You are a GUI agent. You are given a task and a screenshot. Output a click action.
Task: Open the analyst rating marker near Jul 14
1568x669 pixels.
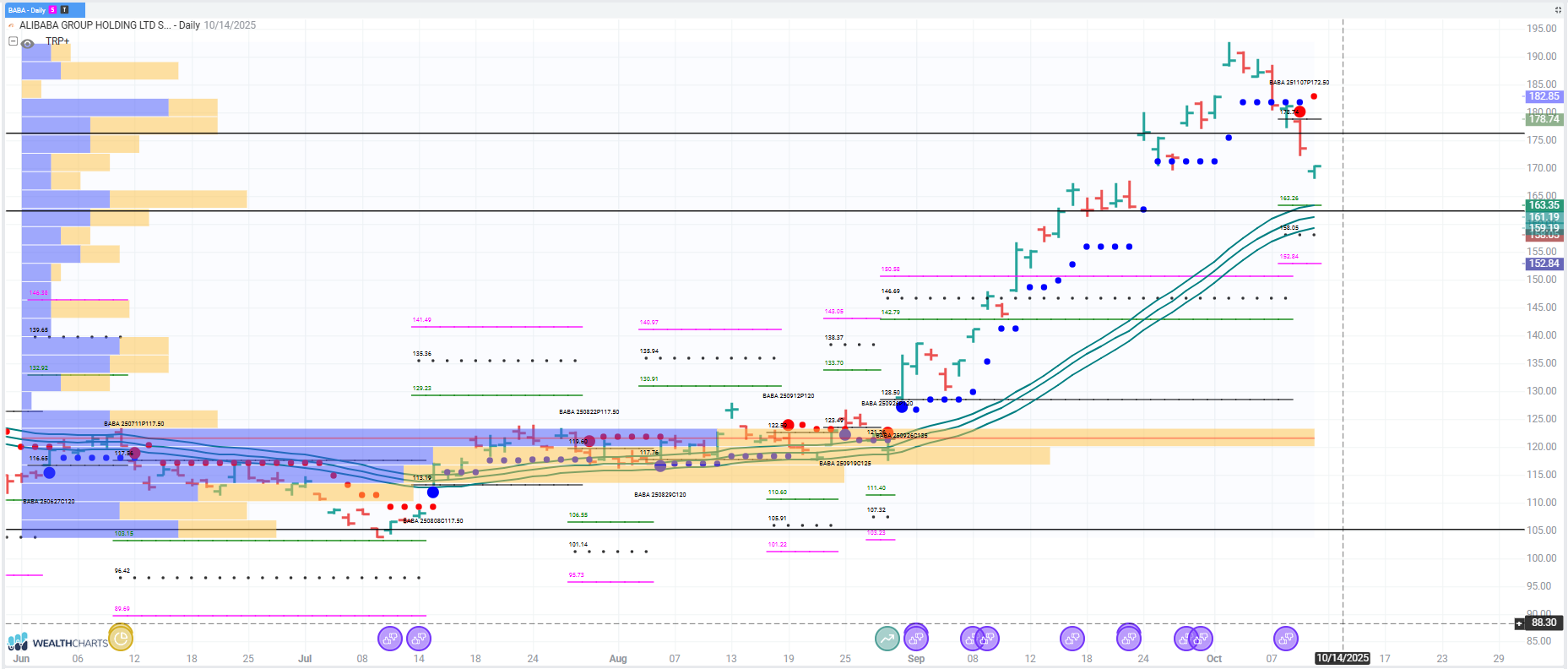click(x=418, y=639)
